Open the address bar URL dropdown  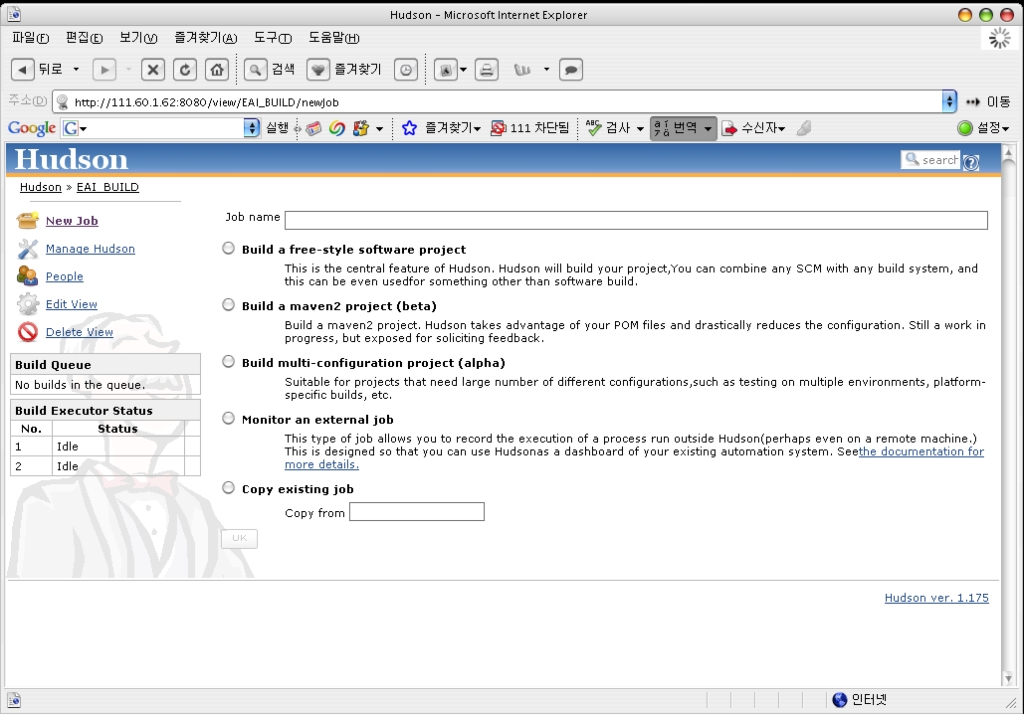pyautogui.click(x=949, y=101)
